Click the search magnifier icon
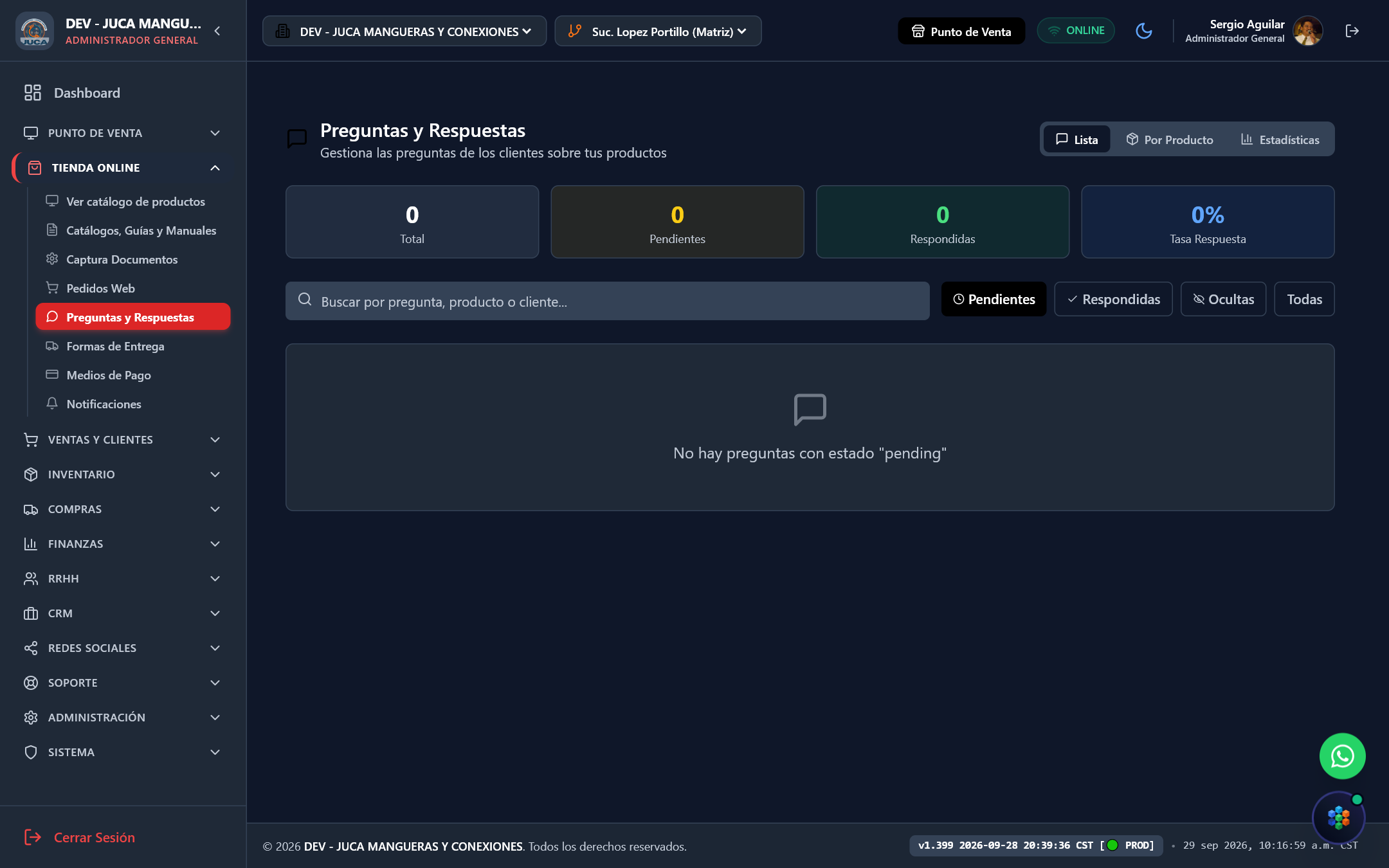Screen dimensions: 1389x868 click(x=305, y=300)
